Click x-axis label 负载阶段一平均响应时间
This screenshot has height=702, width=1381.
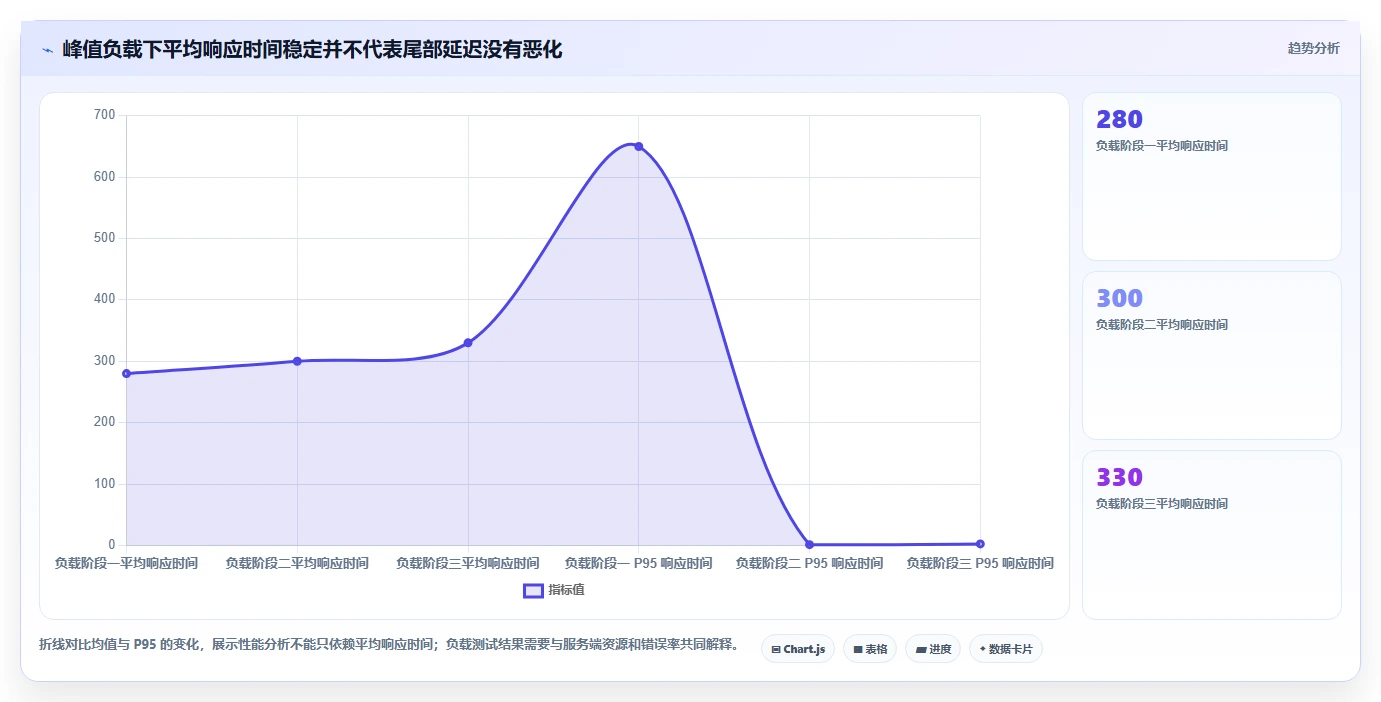click(x=126, y=564)
